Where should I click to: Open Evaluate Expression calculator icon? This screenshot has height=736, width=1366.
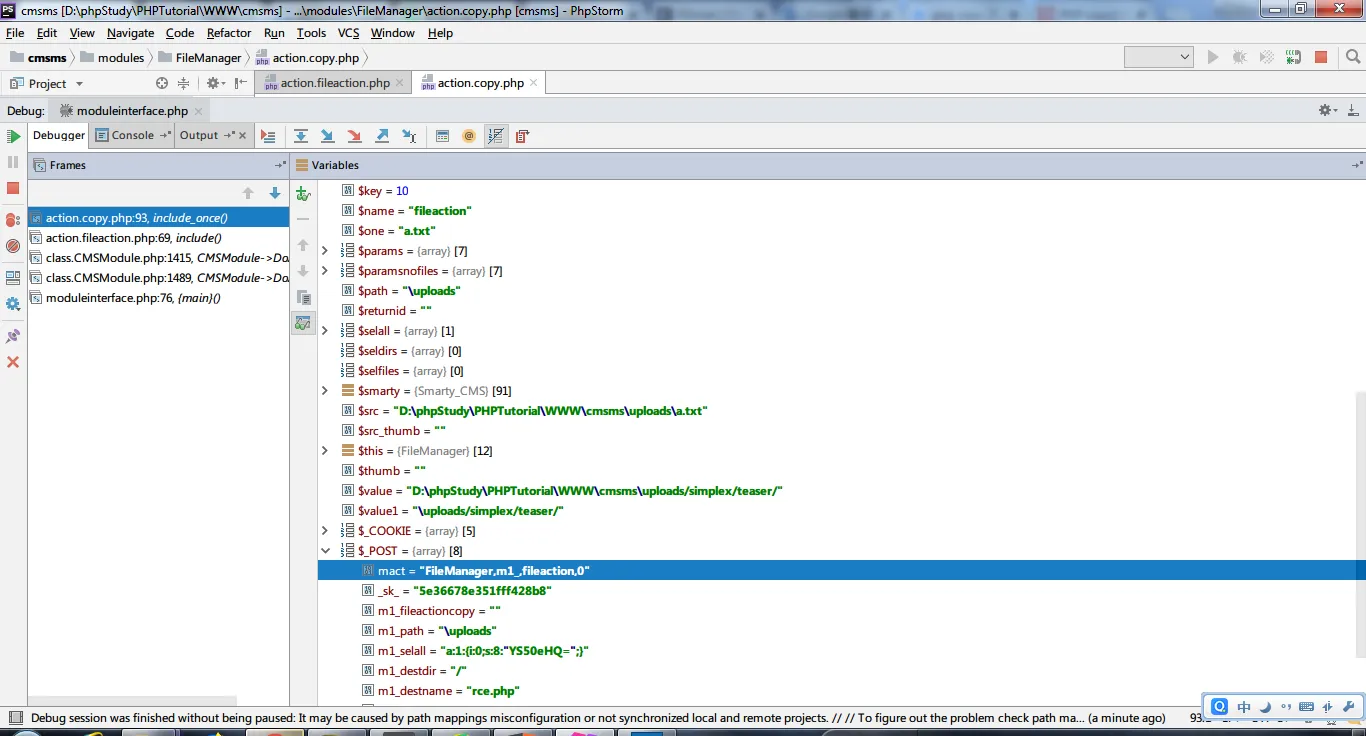(x=442, y=136)
